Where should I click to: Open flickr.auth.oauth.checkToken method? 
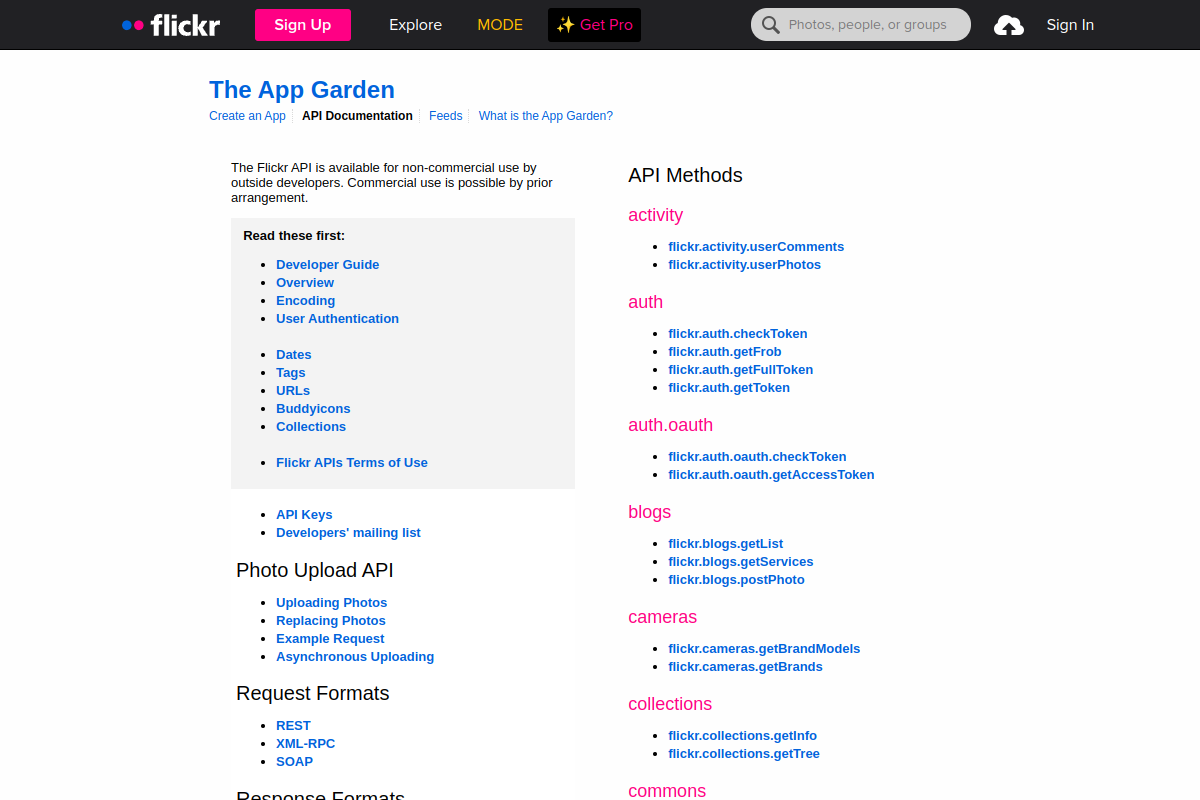click(757, 457)
